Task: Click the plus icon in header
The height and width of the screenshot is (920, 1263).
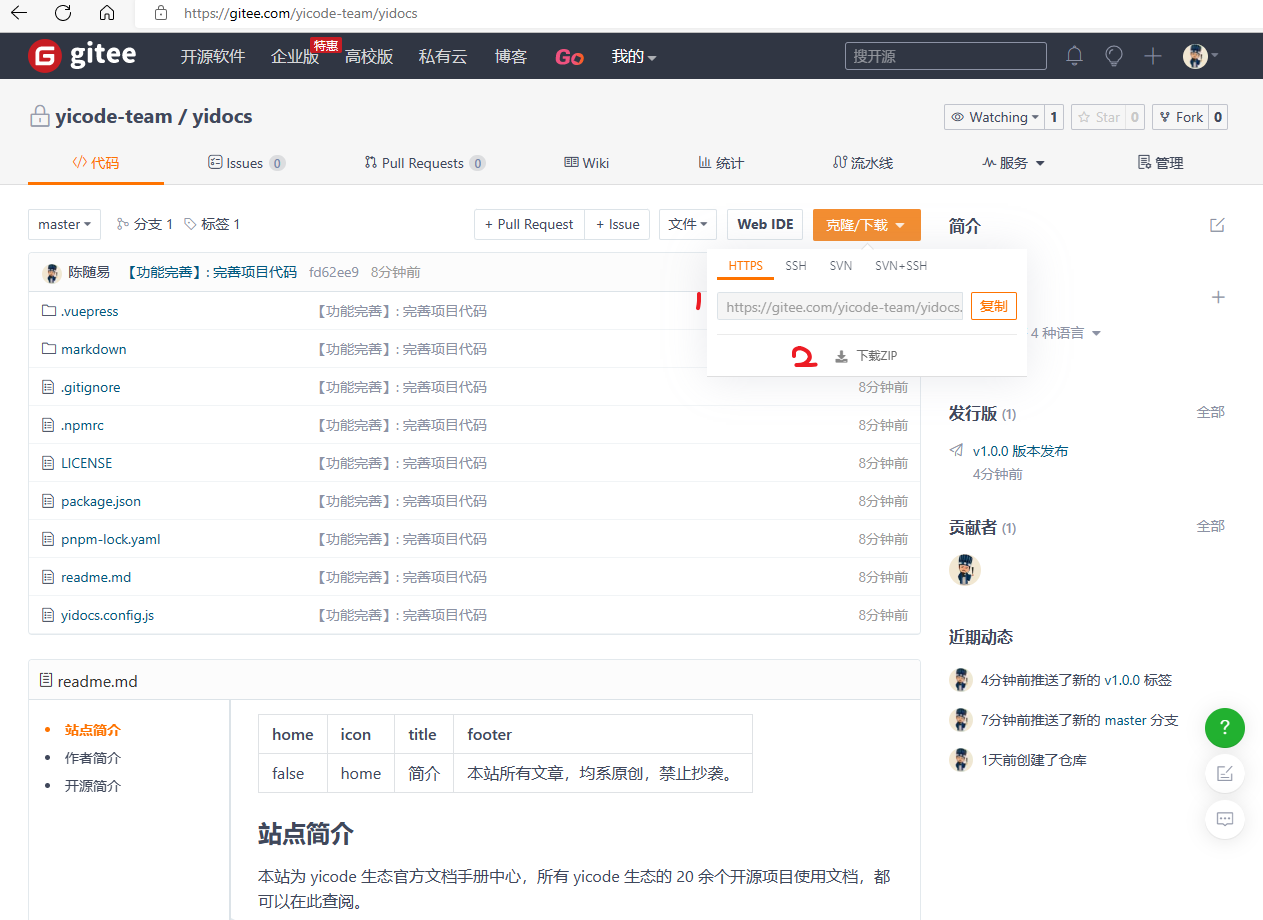Action: pos(1153,56)
